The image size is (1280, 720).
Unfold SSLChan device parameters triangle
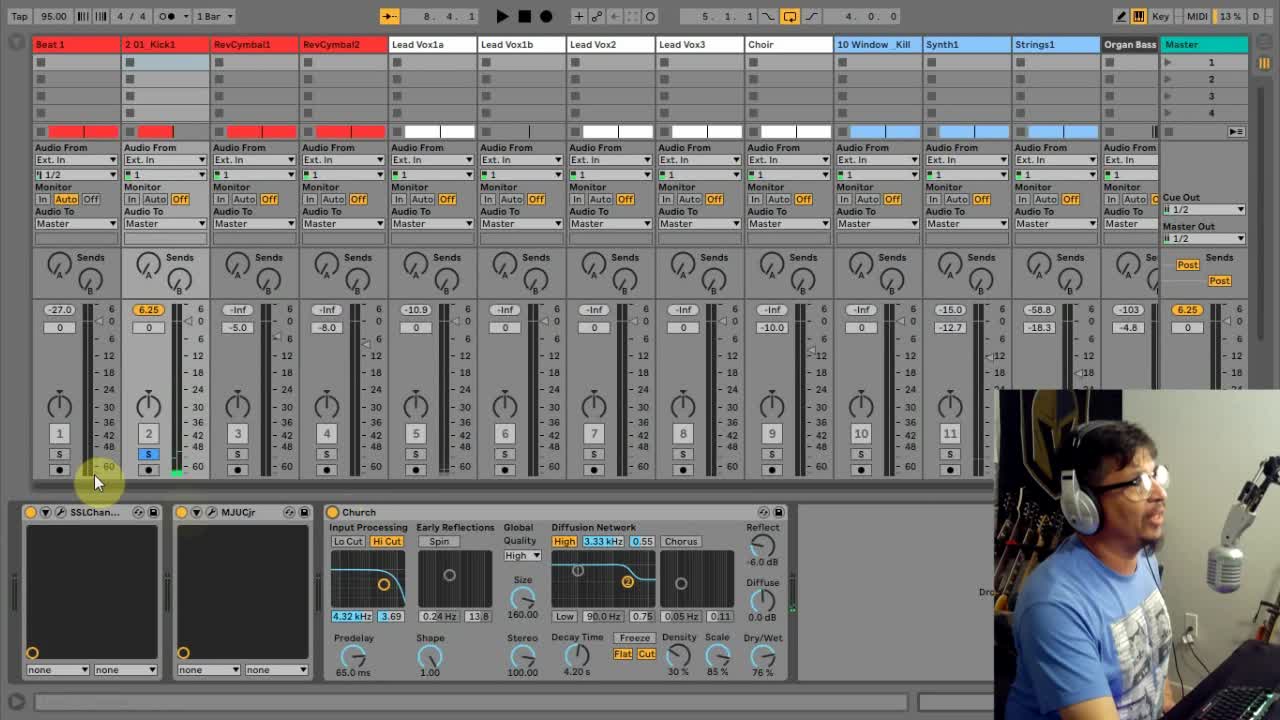point(45,512)
